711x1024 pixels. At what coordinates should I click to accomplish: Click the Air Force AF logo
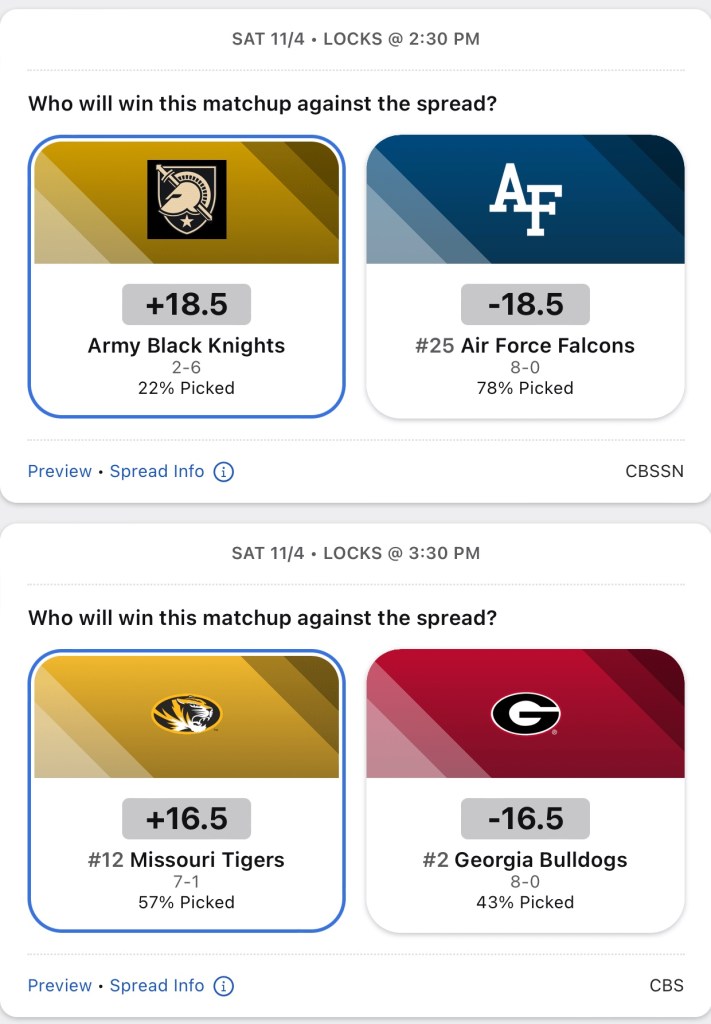click(525, 199)
